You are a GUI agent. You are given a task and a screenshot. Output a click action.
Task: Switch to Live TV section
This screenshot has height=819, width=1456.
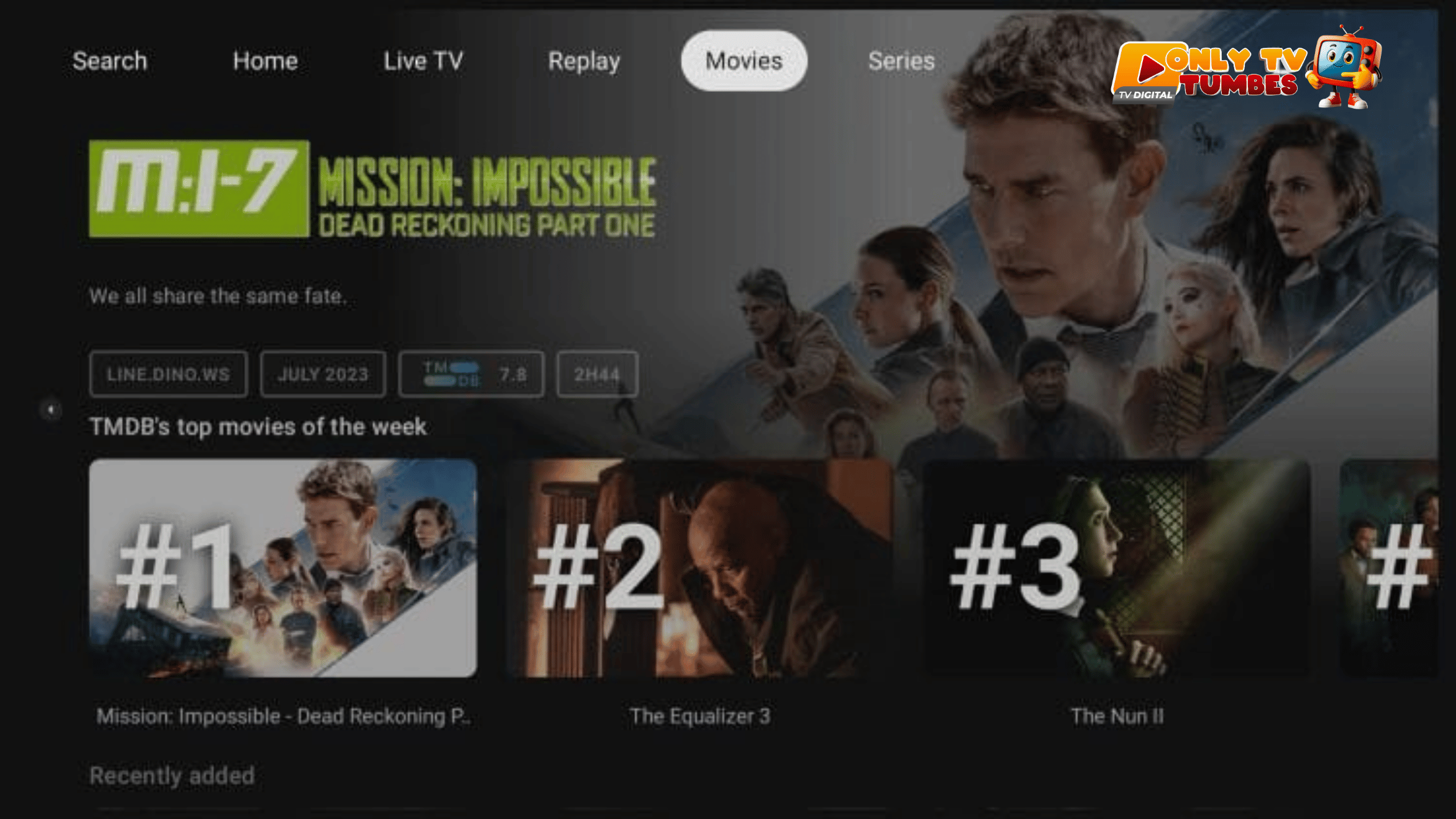[423, 61]
